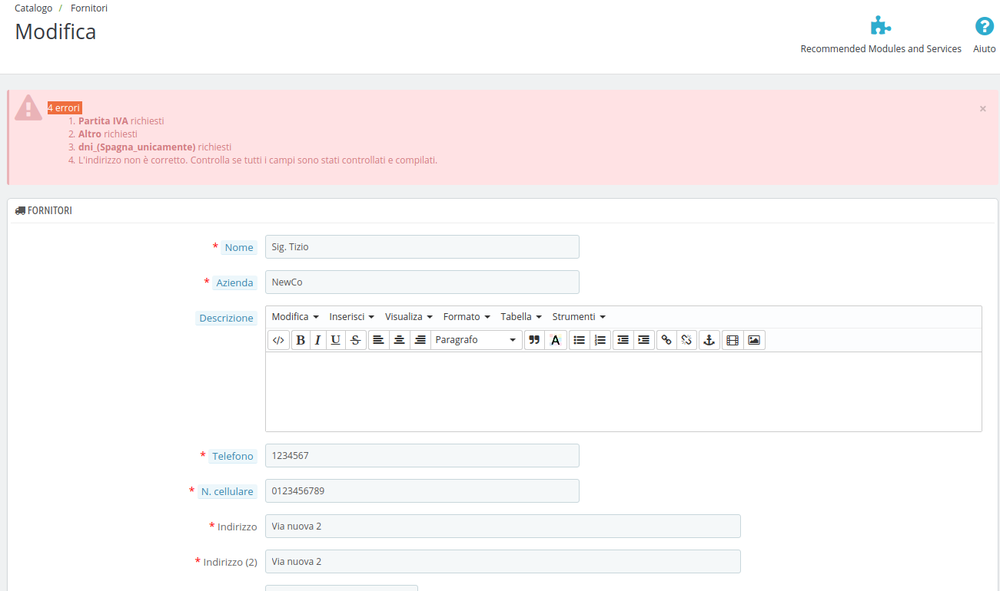The width and height of the screenshot is (1000, 591).
Task: Click the Descrizione field label
Action: click(226, 318)
